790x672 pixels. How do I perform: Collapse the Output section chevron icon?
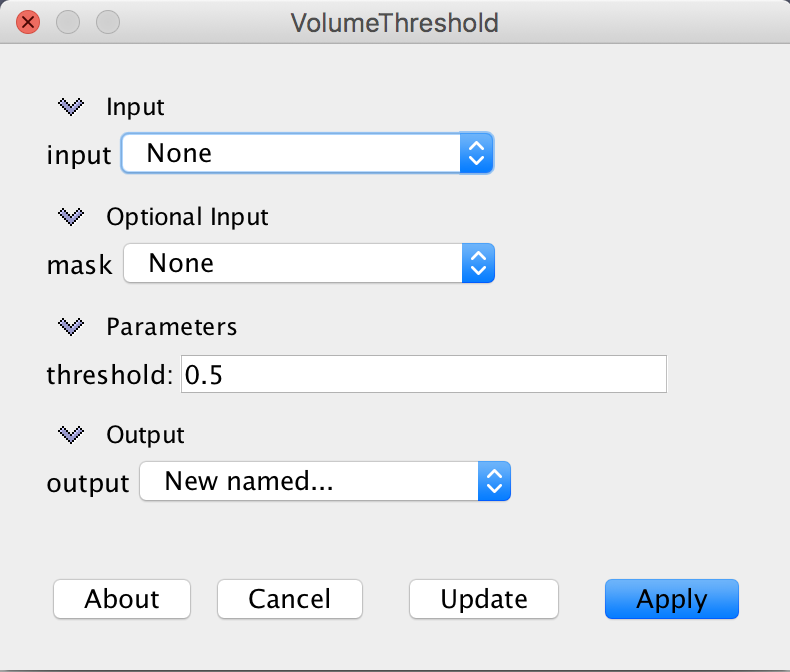pyautogui.click(x=70, y=435)
